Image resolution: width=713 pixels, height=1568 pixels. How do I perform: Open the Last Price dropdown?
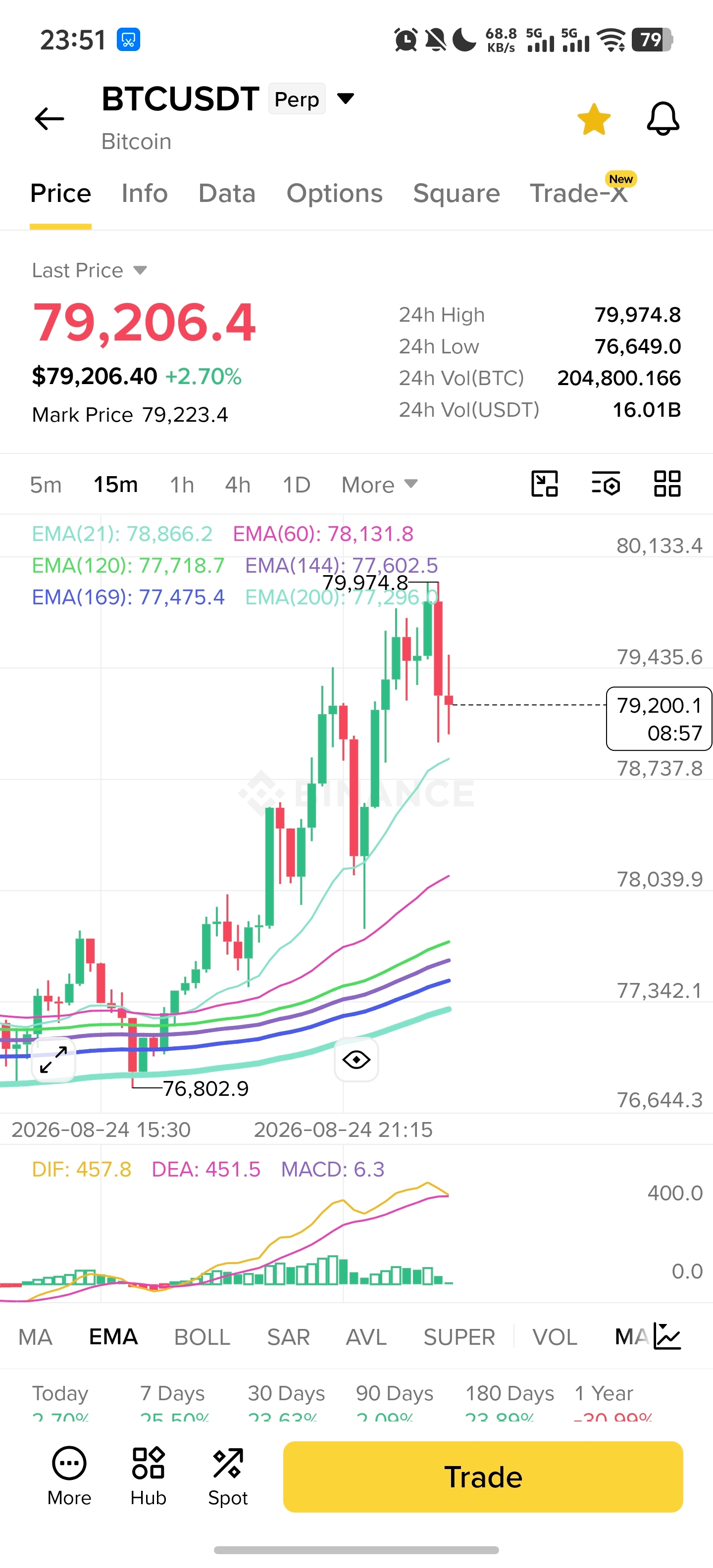[x=90, y=270]
